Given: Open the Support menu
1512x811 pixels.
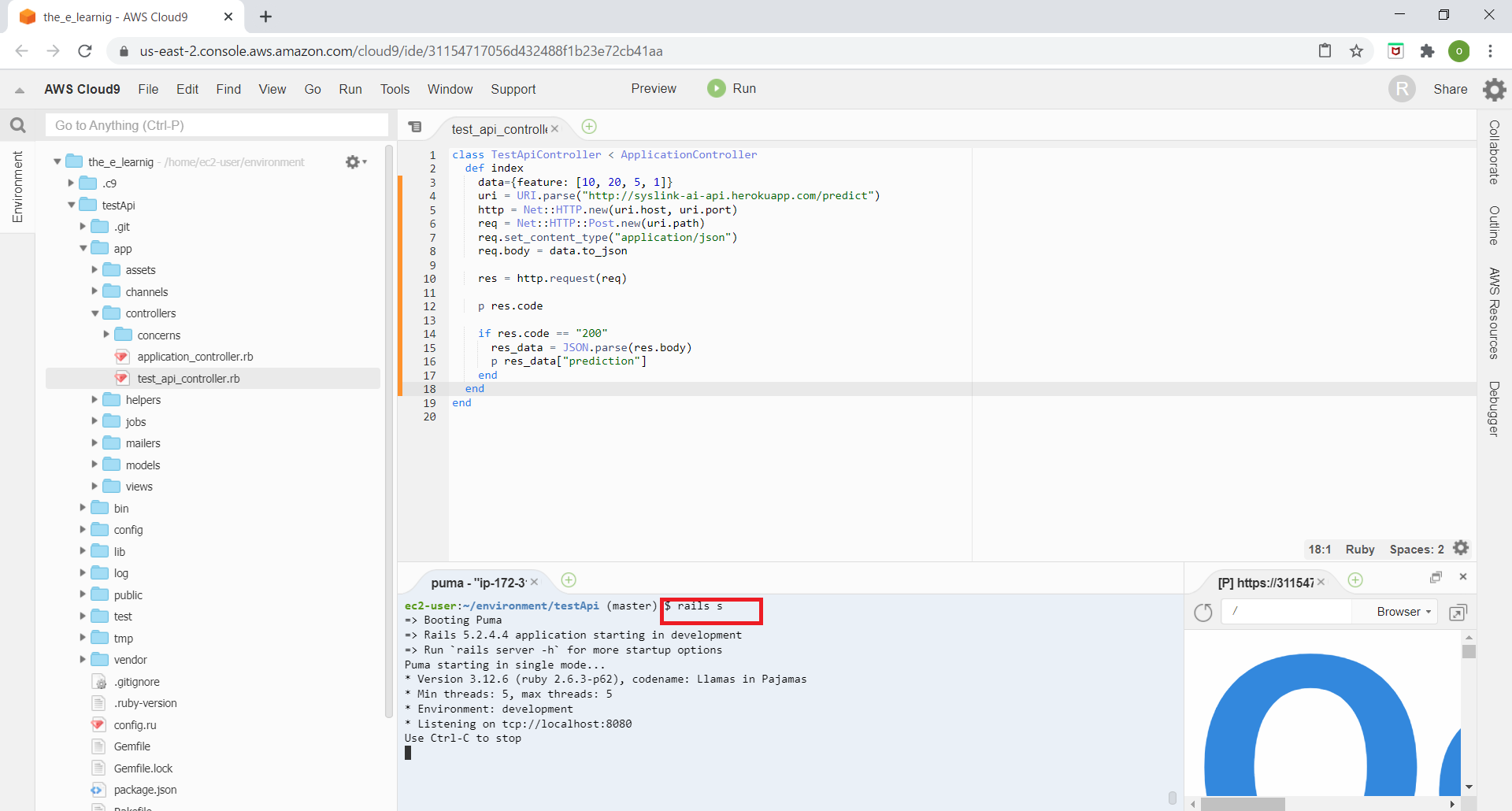Looking at the screenshot, I should tap(513, 89).
